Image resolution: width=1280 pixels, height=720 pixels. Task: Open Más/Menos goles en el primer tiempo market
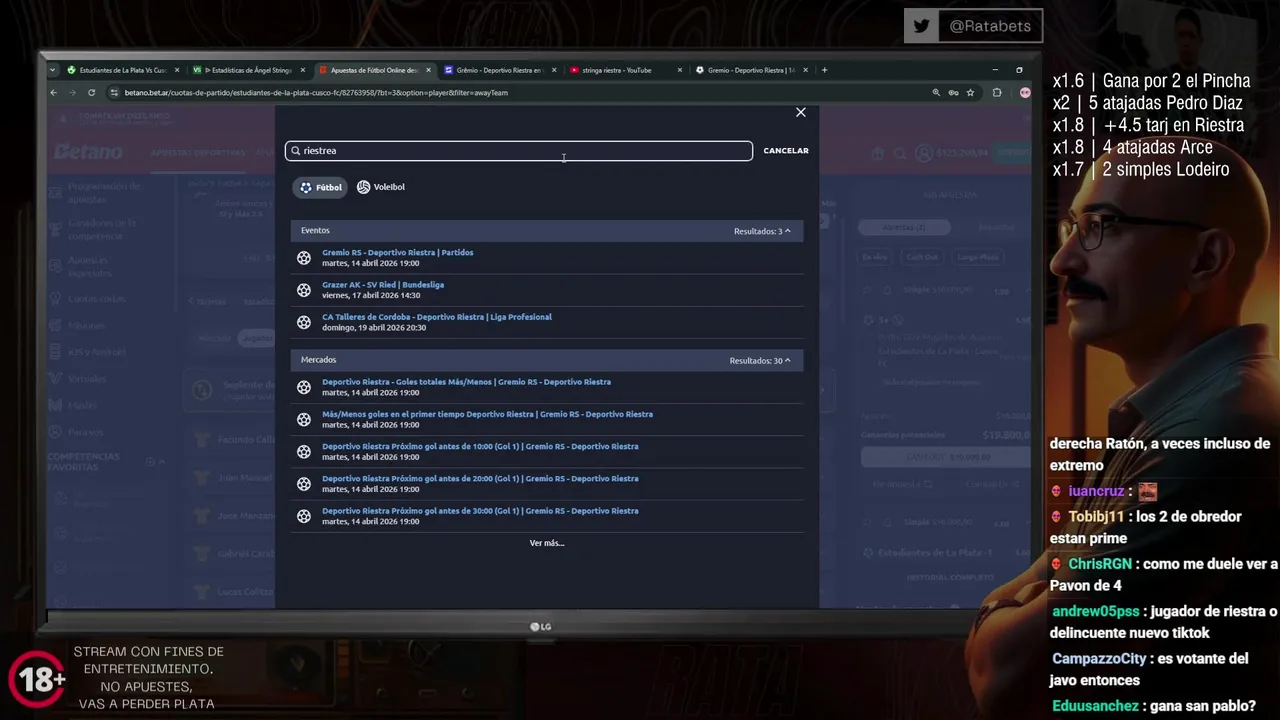click(x=487, y=413)
